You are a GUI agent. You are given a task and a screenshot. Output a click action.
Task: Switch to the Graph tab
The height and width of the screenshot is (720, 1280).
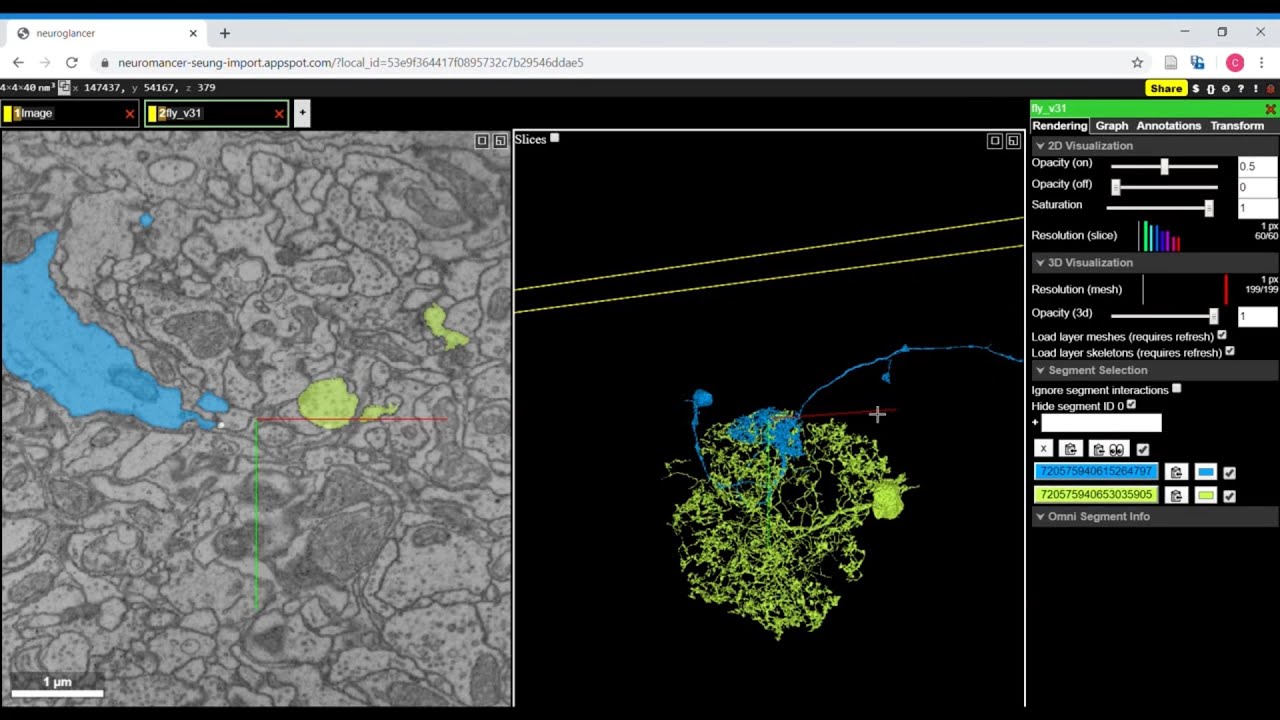[1111, 126]
